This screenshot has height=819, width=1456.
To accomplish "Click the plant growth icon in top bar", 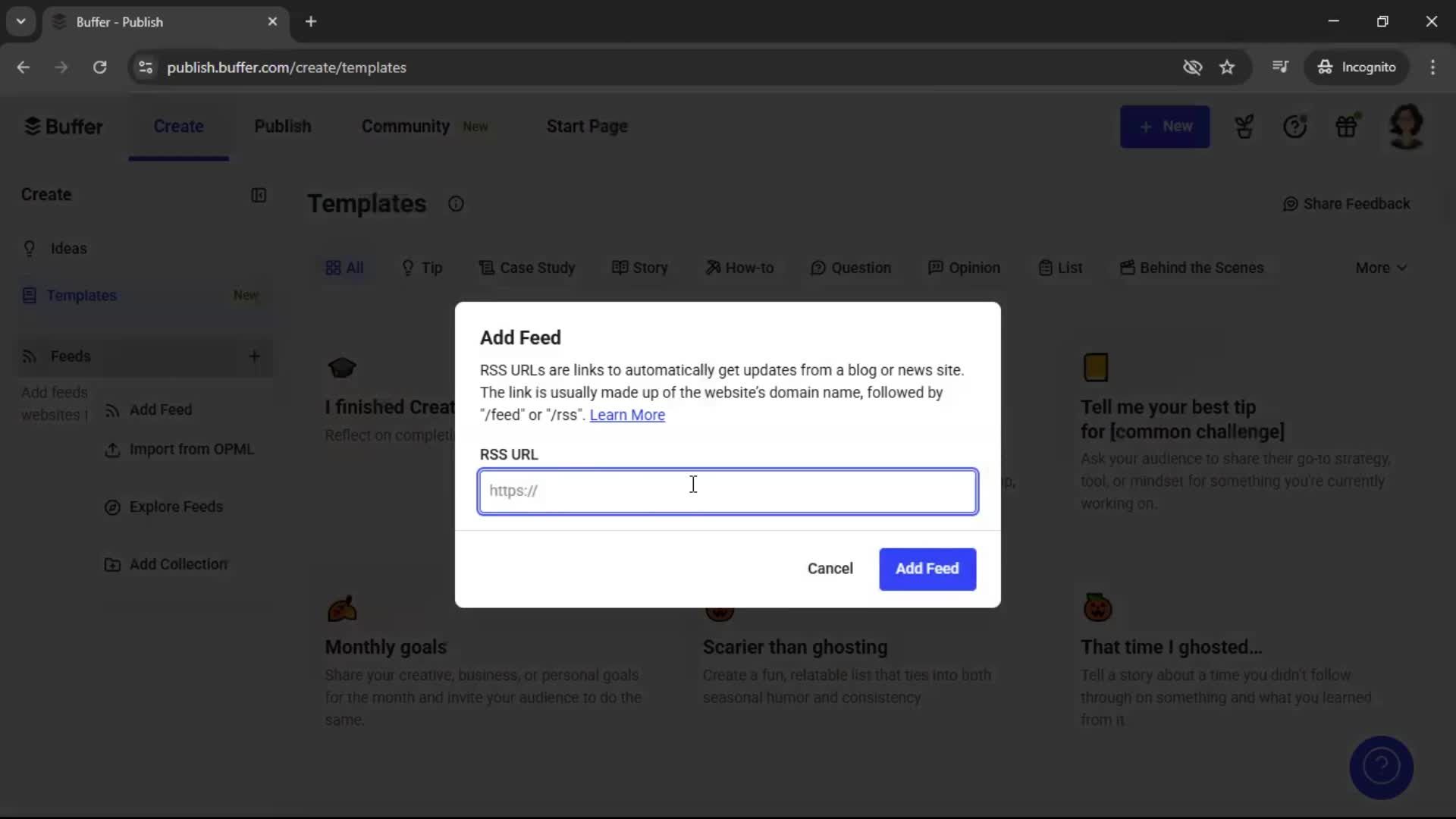I will click(x=1244, y=127).
